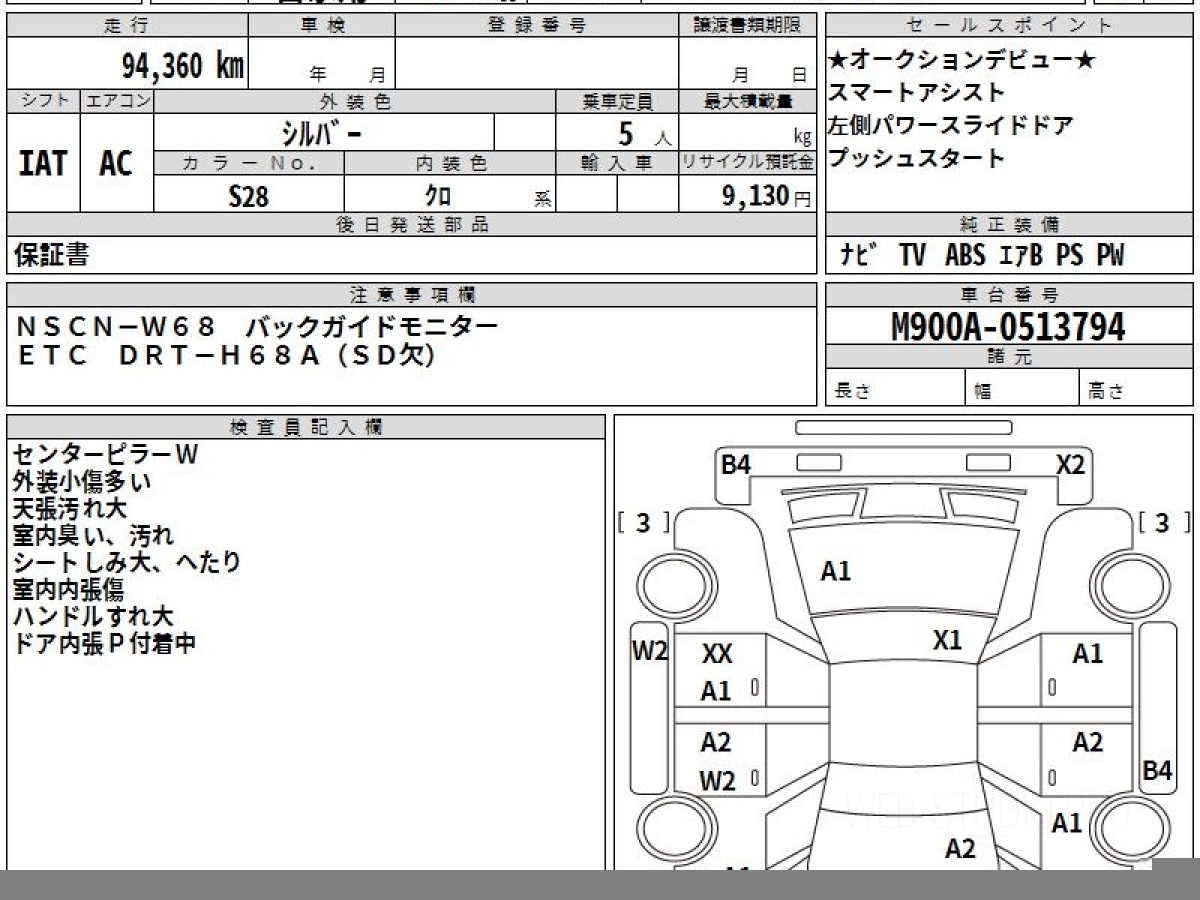Viewport: 1200px width, 900px height.
Task: Click the recycle deposit 9,130円
Action: click(x=766, y=196)
